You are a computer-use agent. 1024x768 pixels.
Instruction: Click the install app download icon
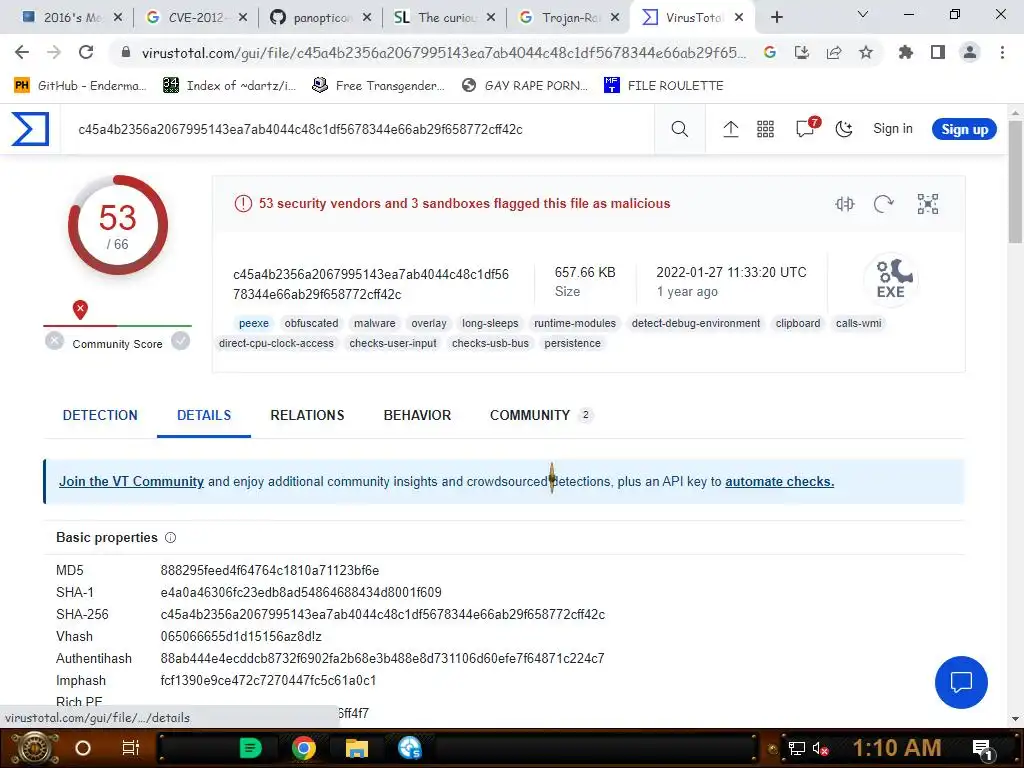click(x=801, y=52)
